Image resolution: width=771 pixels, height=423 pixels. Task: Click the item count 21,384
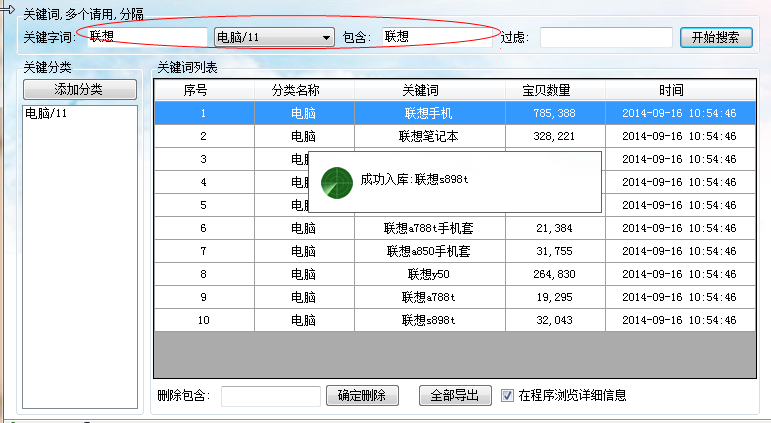(555, 228)
